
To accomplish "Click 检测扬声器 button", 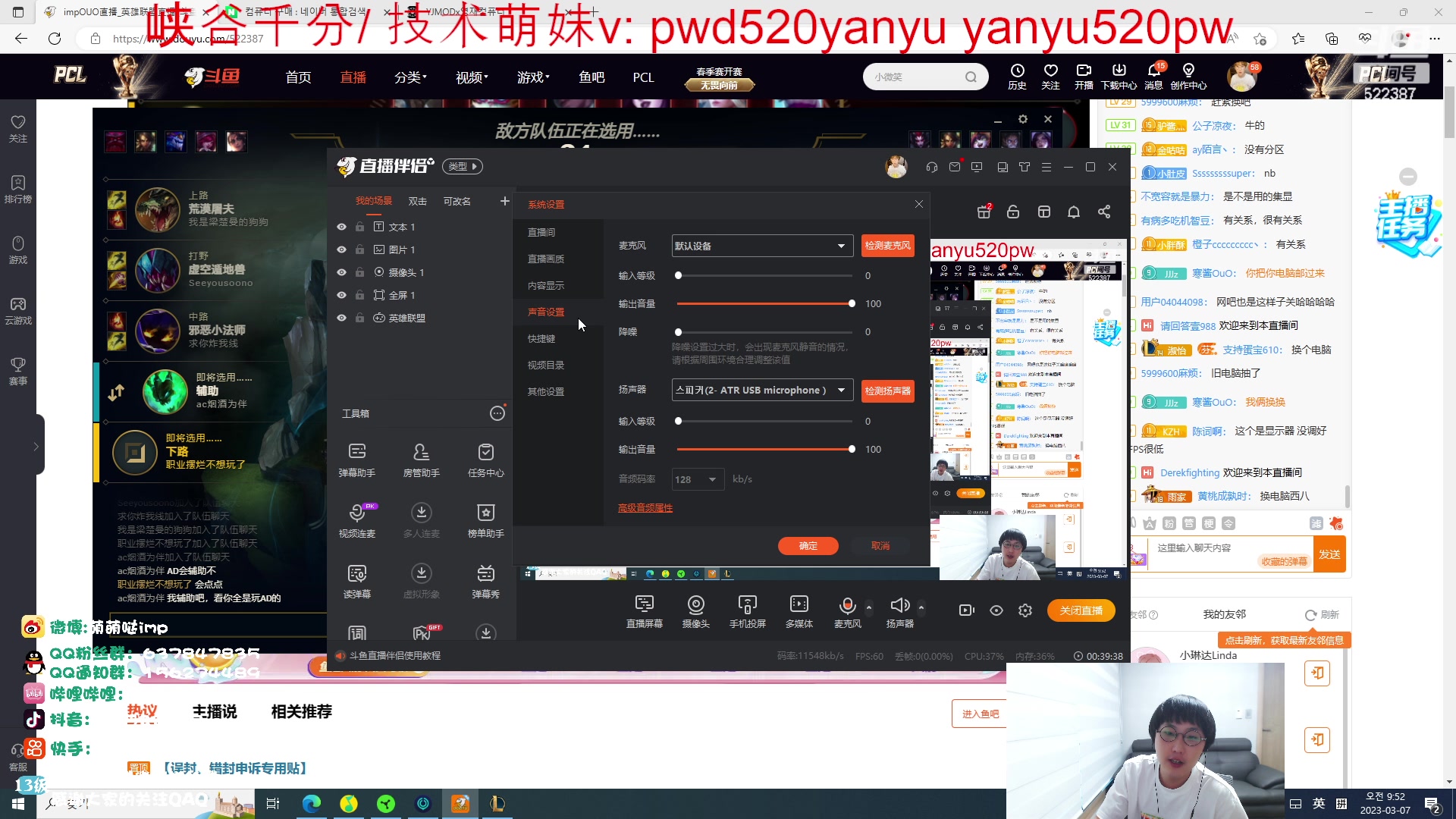I will tap(887, 391).
